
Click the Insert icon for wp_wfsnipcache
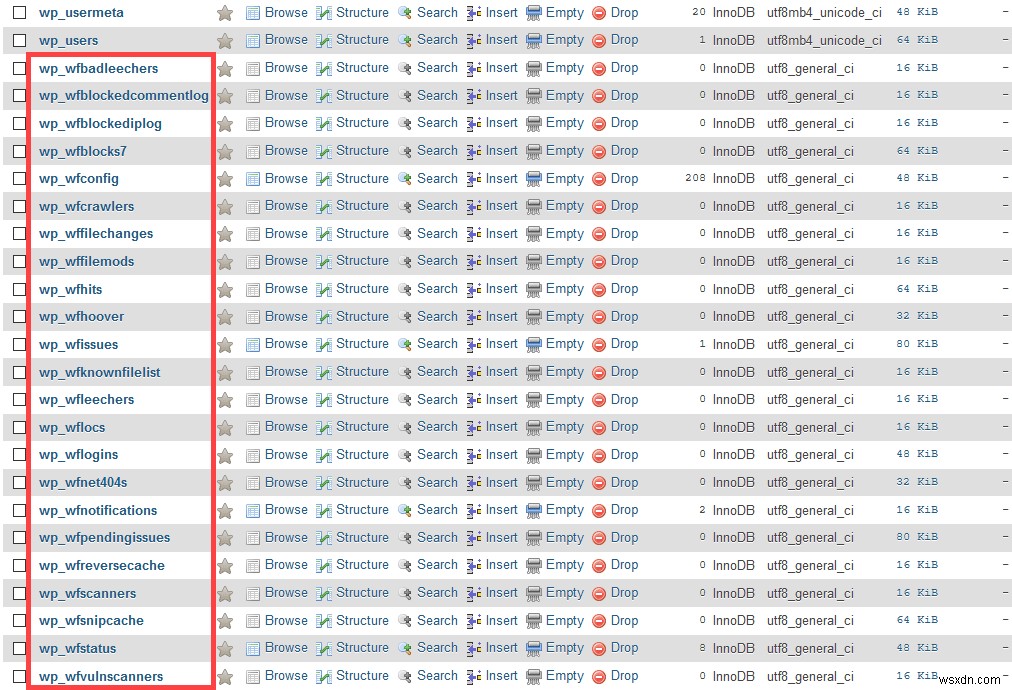coord(474,620)
